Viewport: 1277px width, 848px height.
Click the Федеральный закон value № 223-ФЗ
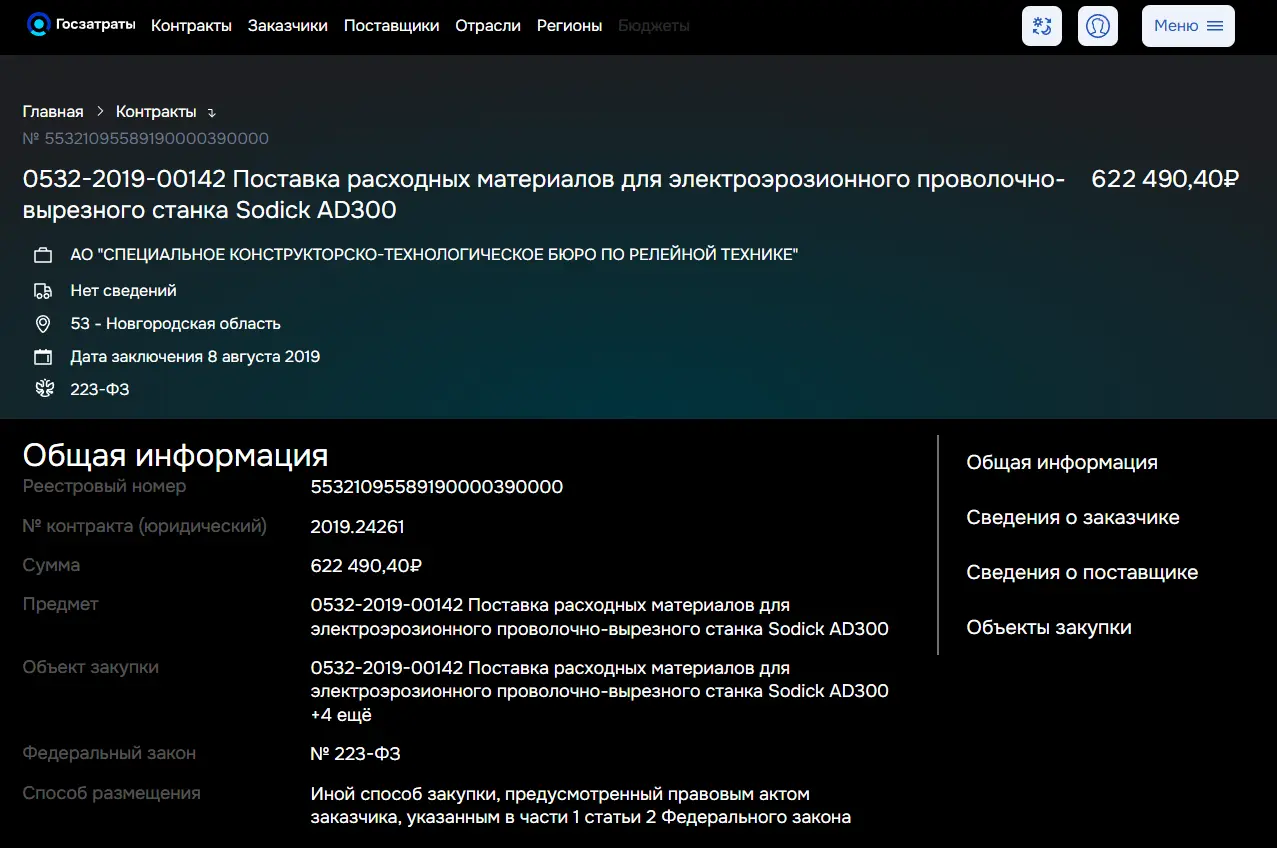355,754
